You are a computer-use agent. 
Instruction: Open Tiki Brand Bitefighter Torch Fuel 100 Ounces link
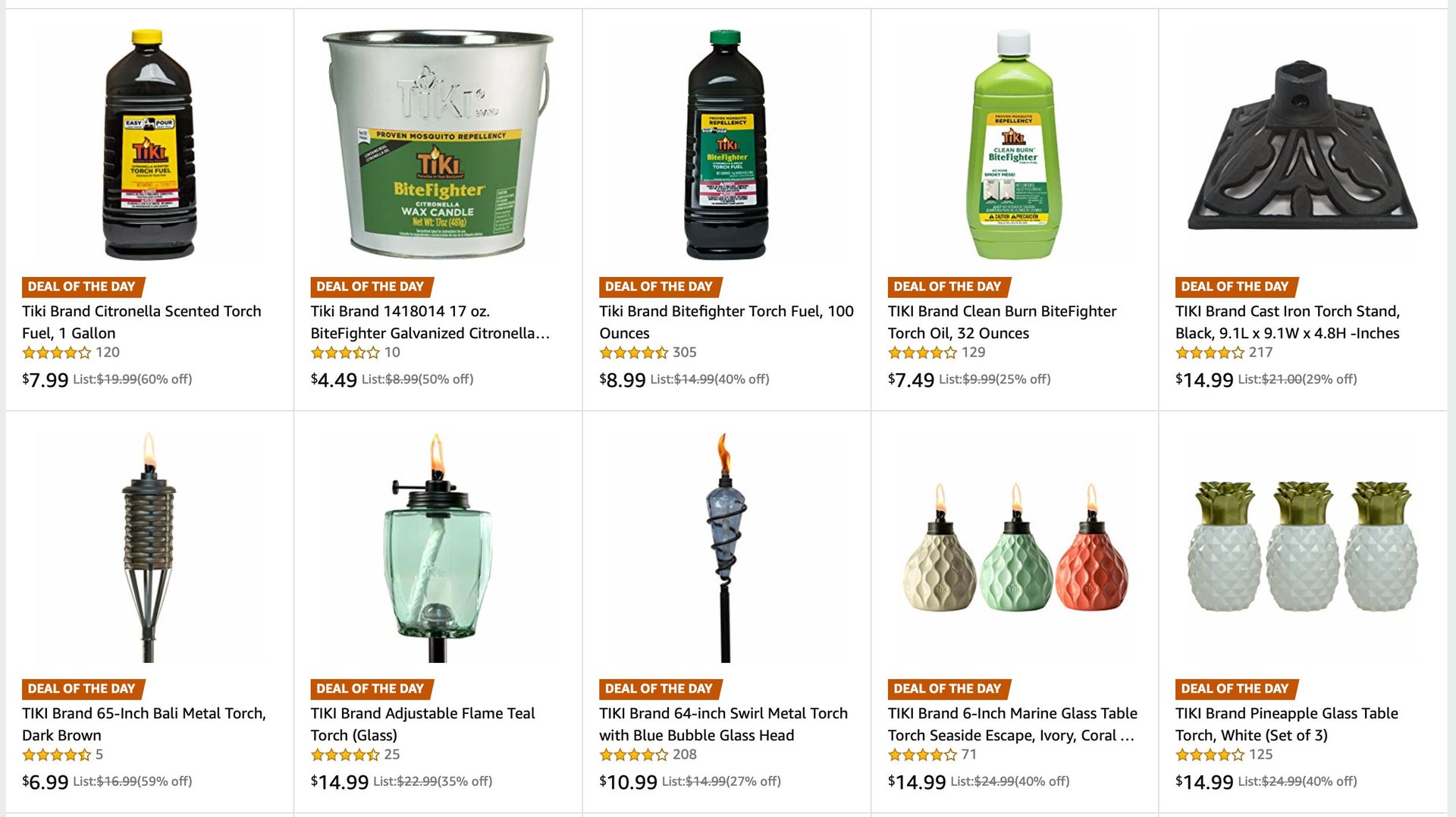click(x=726, y=322)
